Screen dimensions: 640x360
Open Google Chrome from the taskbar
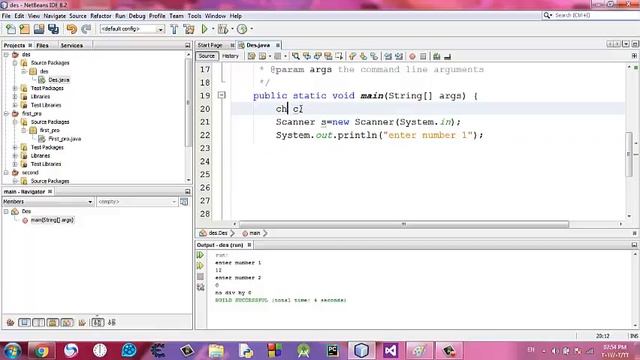point(41,351)
